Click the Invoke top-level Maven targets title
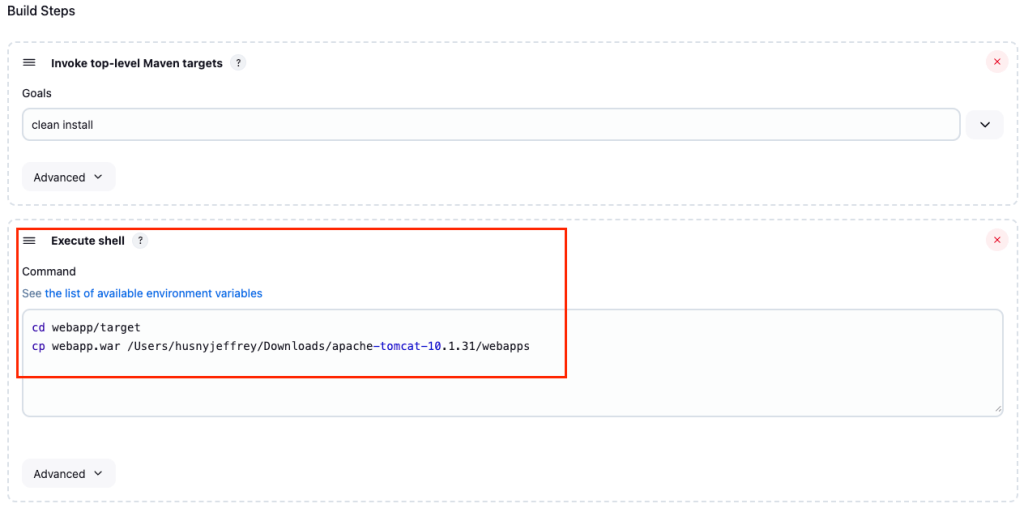This screenshot has width=1024, height=508. coord(137,63)
